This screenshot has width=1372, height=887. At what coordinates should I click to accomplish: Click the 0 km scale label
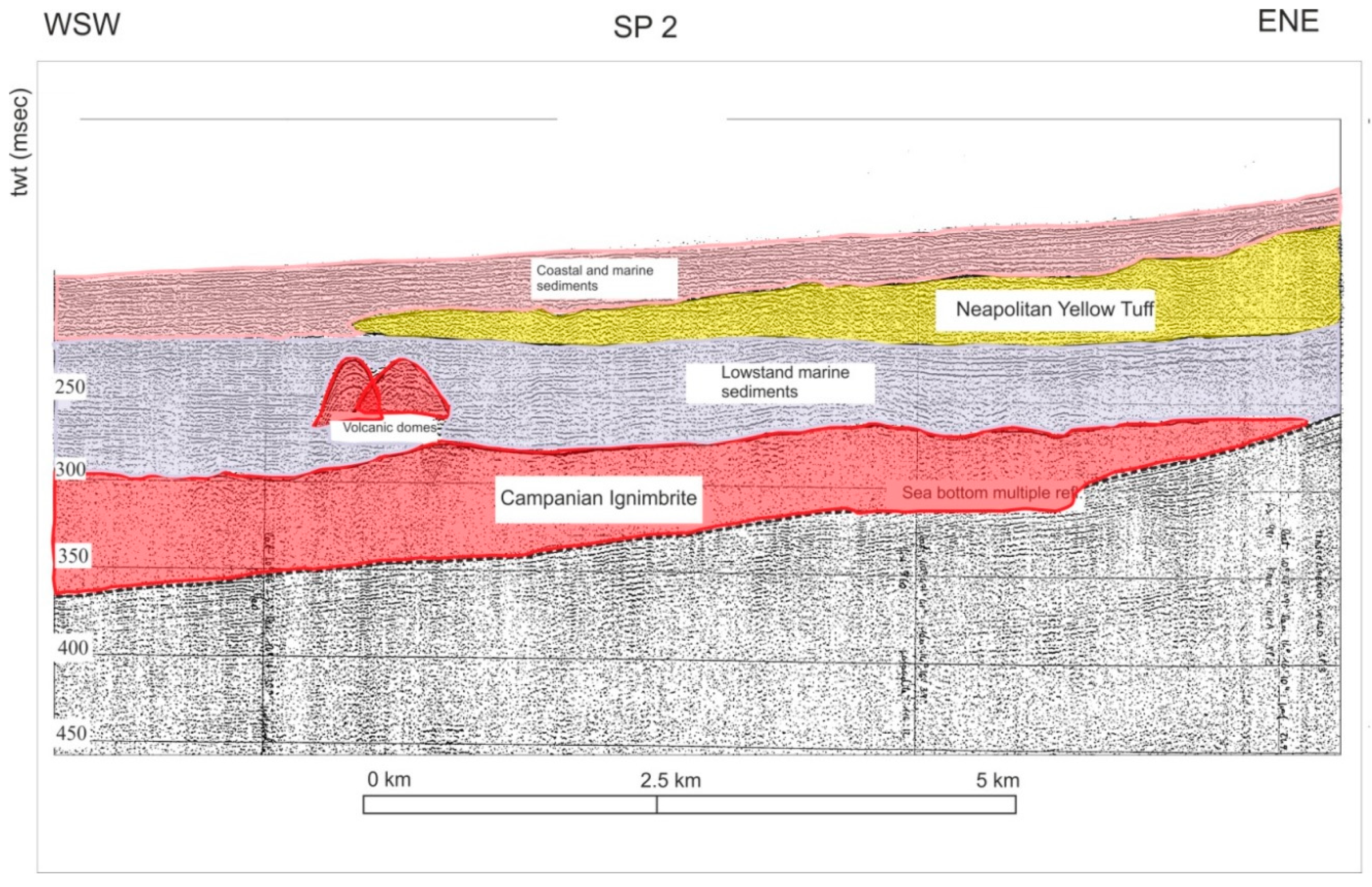pos(389,780)
